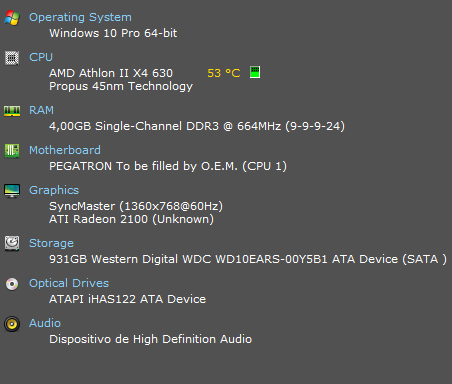This screenshot has width=452, height=384.
Task: Click the Optical Drives disc icon
Action: pyautogui.click(x=12, y=284)
